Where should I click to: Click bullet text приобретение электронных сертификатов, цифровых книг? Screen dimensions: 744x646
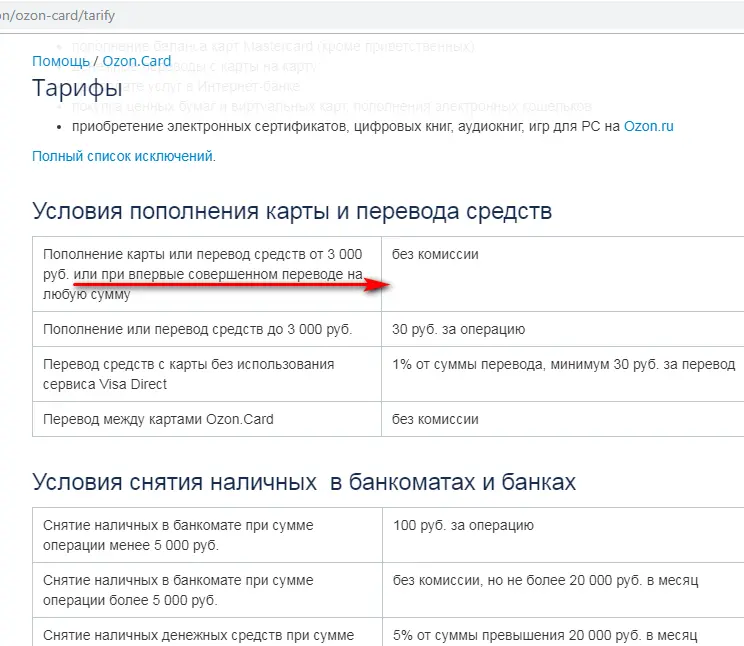click(x=346, y=126)
